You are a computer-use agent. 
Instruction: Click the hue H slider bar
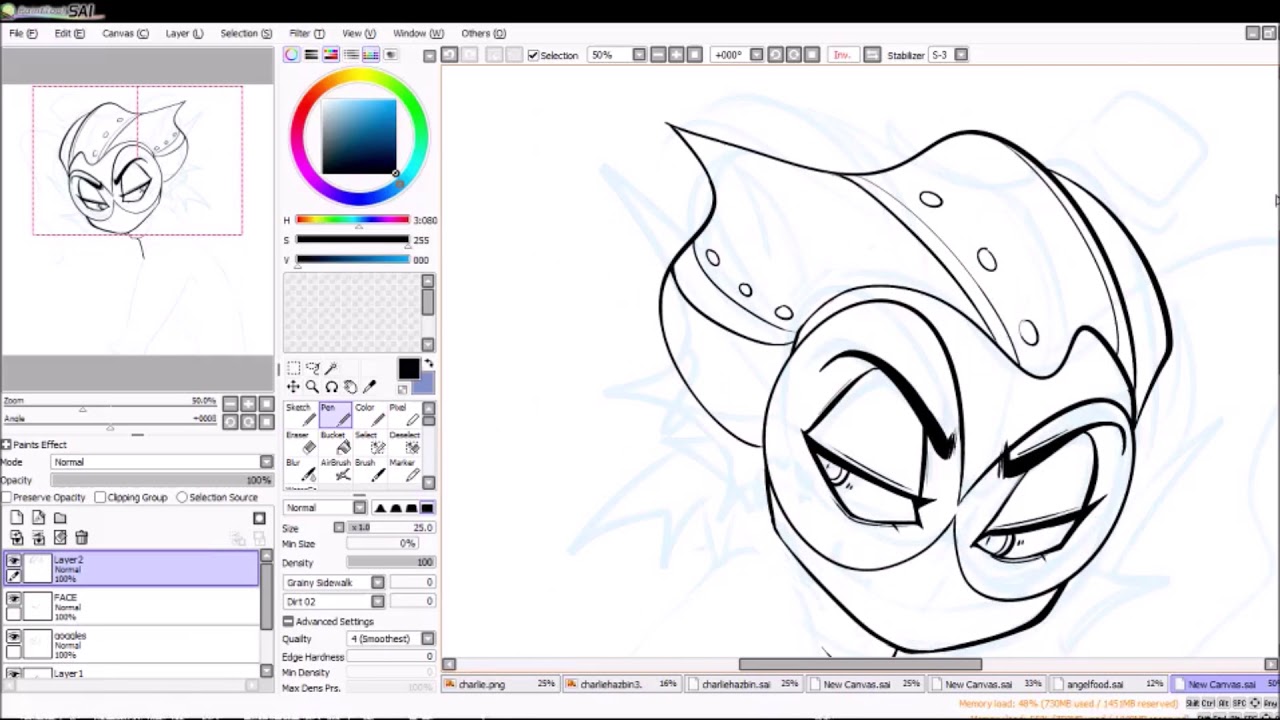coord(352,220)
